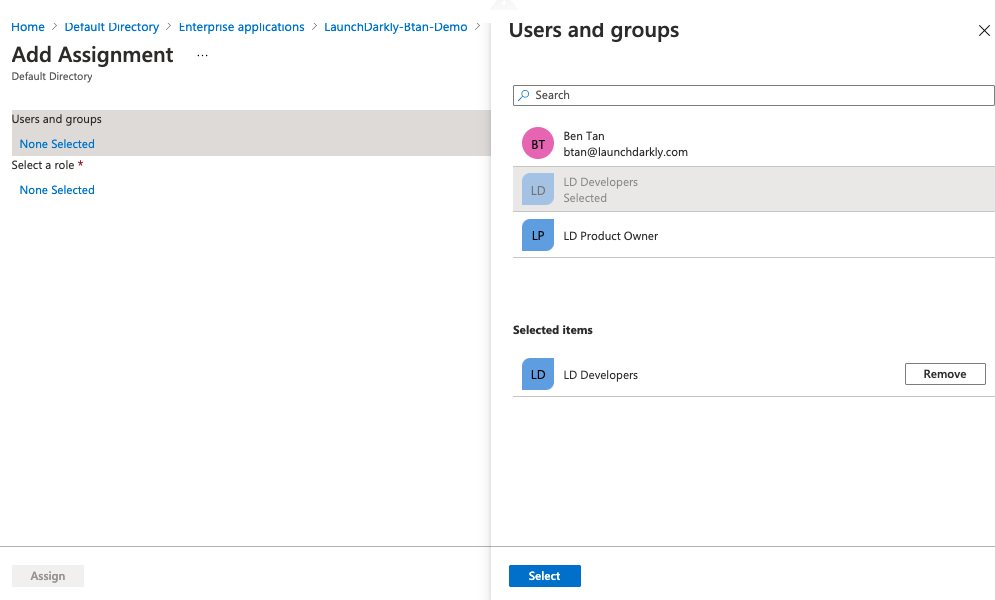This screenshot has height=600, width=995.
Task: Click the LD Developers group avatar icon
Action: click(538, 189)
